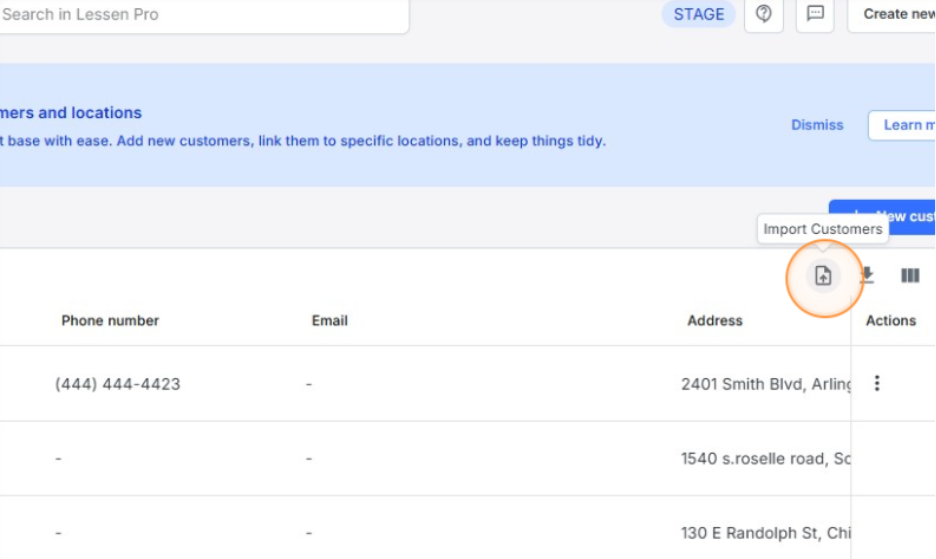Click the Actions column header
The height and width of the screenshot is (559, 936).
[890, 321]
